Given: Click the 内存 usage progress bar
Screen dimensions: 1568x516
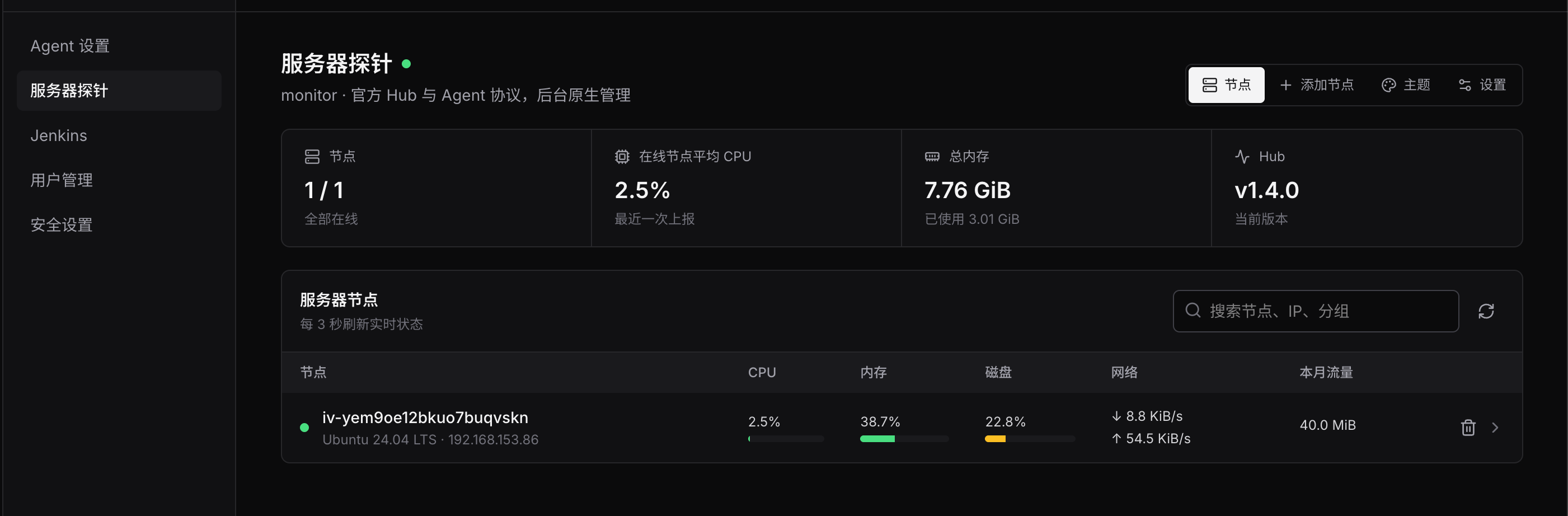Looking at the screenshot, I should 904,439.
